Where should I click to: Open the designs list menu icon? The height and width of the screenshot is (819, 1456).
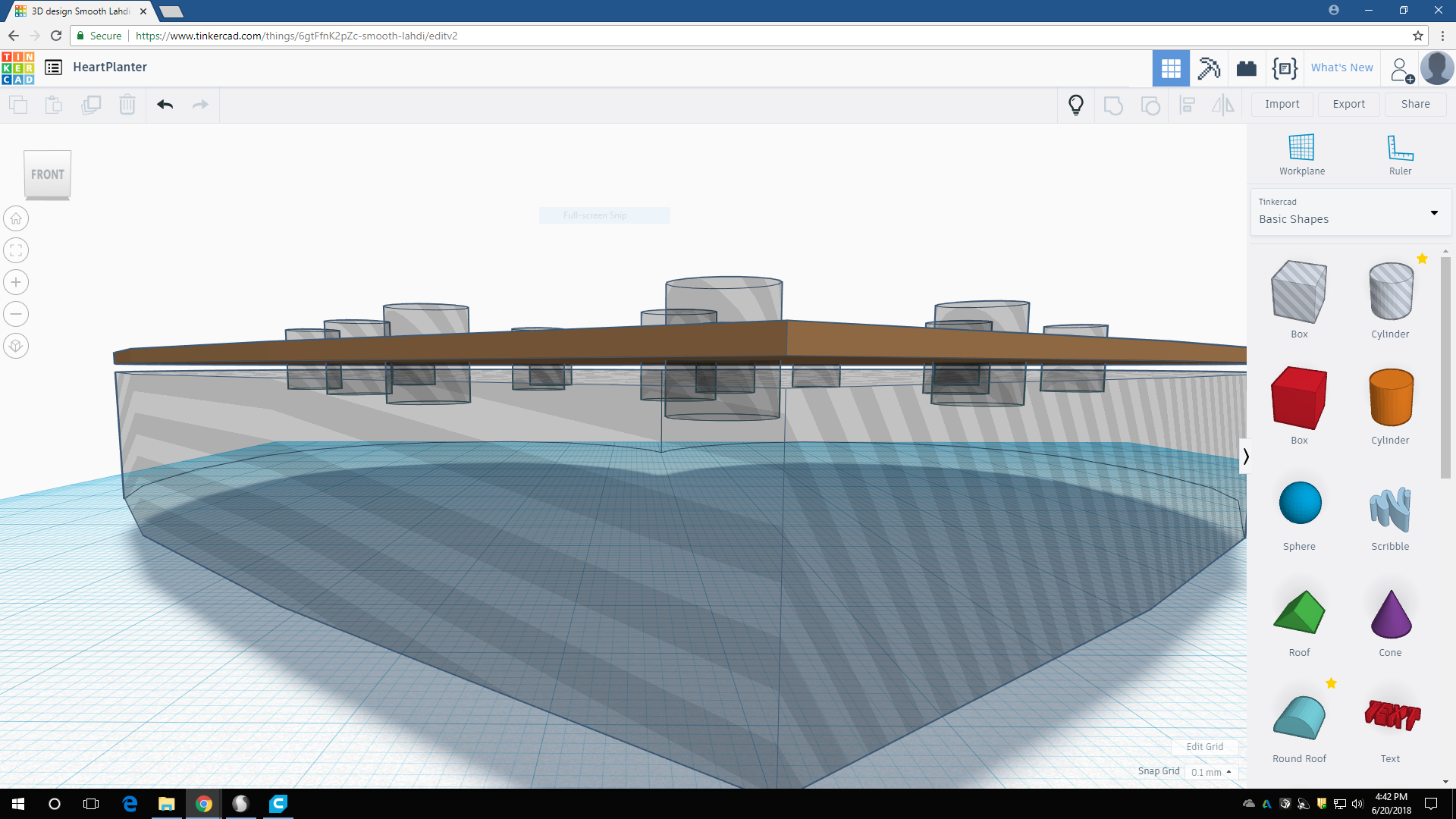point(53,67)
